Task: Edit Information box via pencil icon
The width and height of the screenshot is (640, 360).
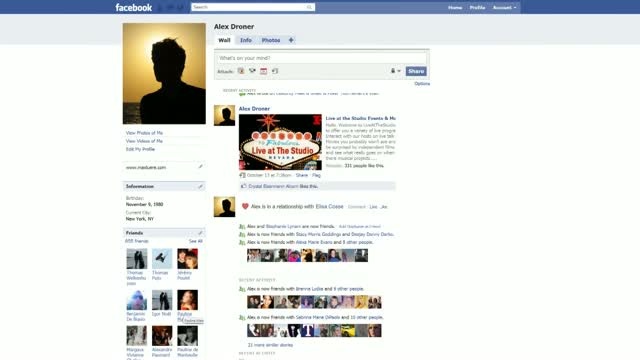Action: pos(200,187)
